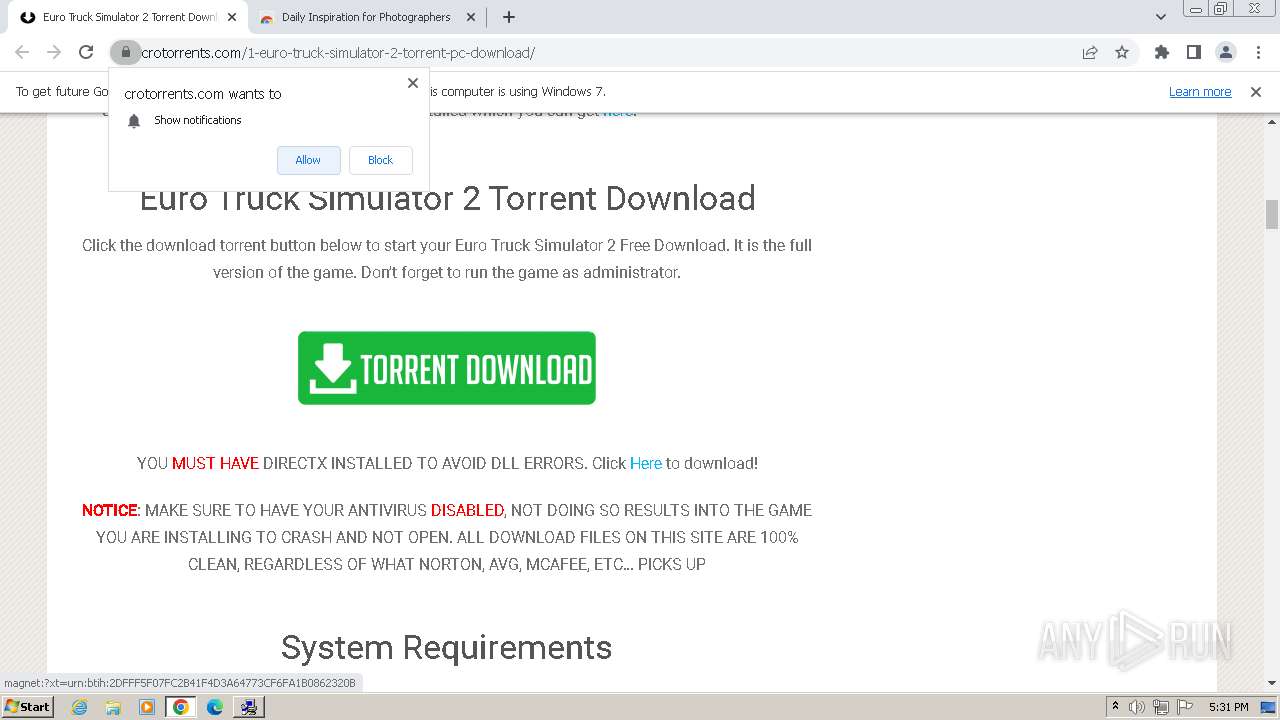Open the Chrome profile avatar
Screen dimensions: 1280x720
1225,52
